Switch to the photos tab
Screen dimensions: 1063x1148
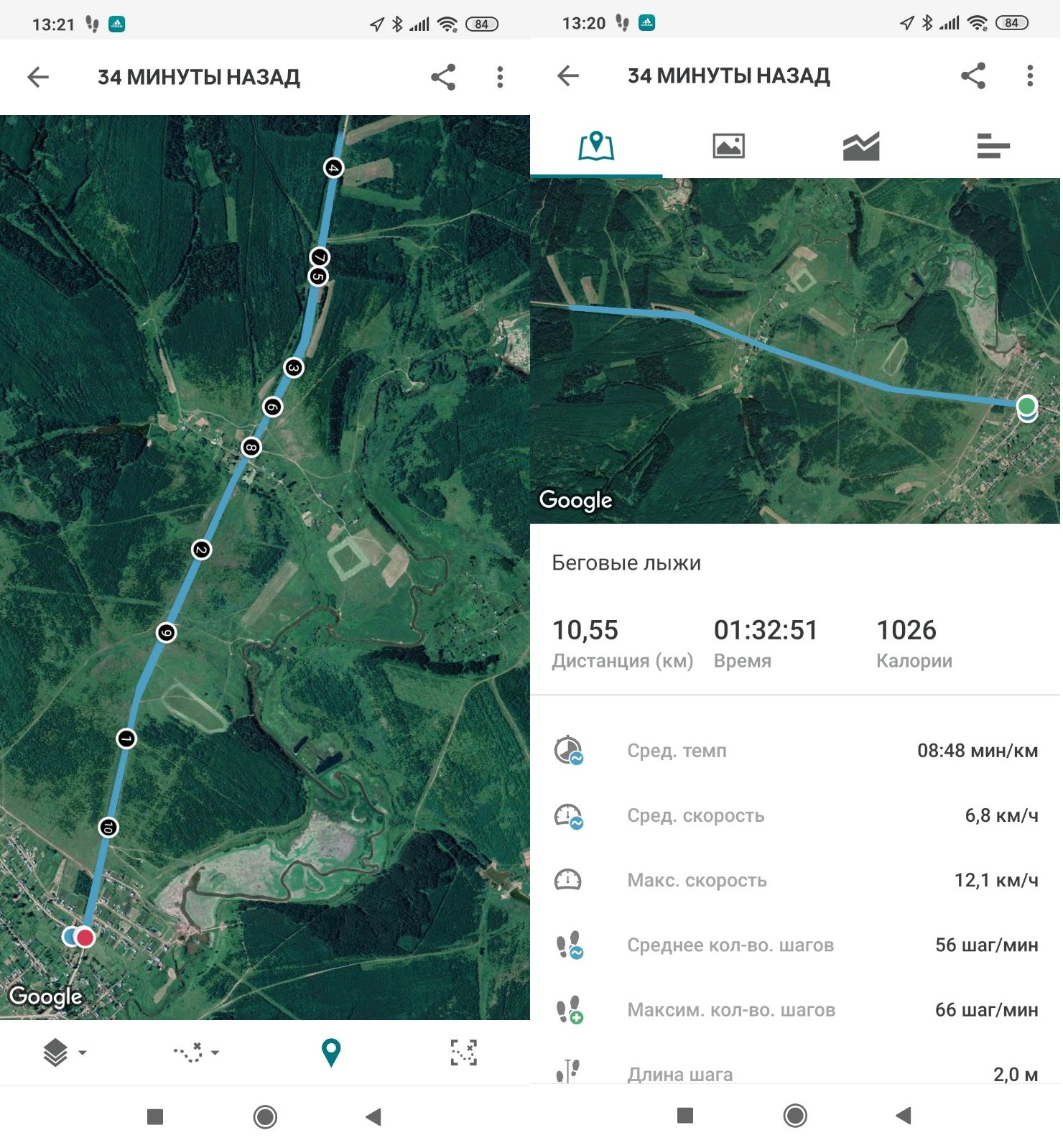[730, 147]
